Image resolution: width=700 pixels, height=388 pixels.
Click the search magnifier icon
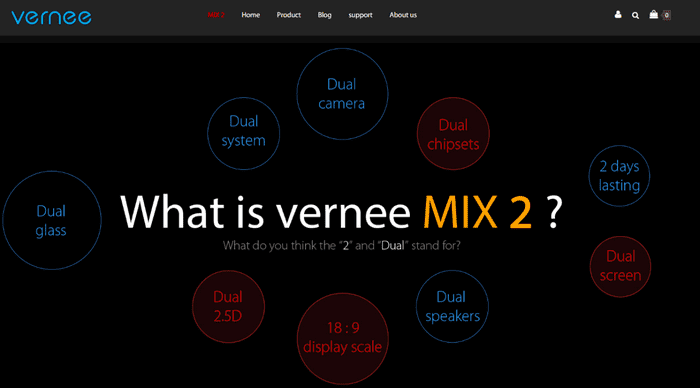[x=635, y=16]
